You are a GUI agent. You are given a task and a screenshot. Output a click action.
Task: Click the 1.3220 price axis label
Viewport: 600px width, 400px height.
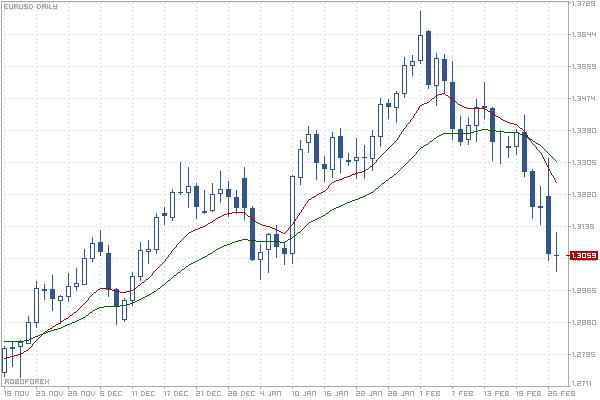point(584,194)
